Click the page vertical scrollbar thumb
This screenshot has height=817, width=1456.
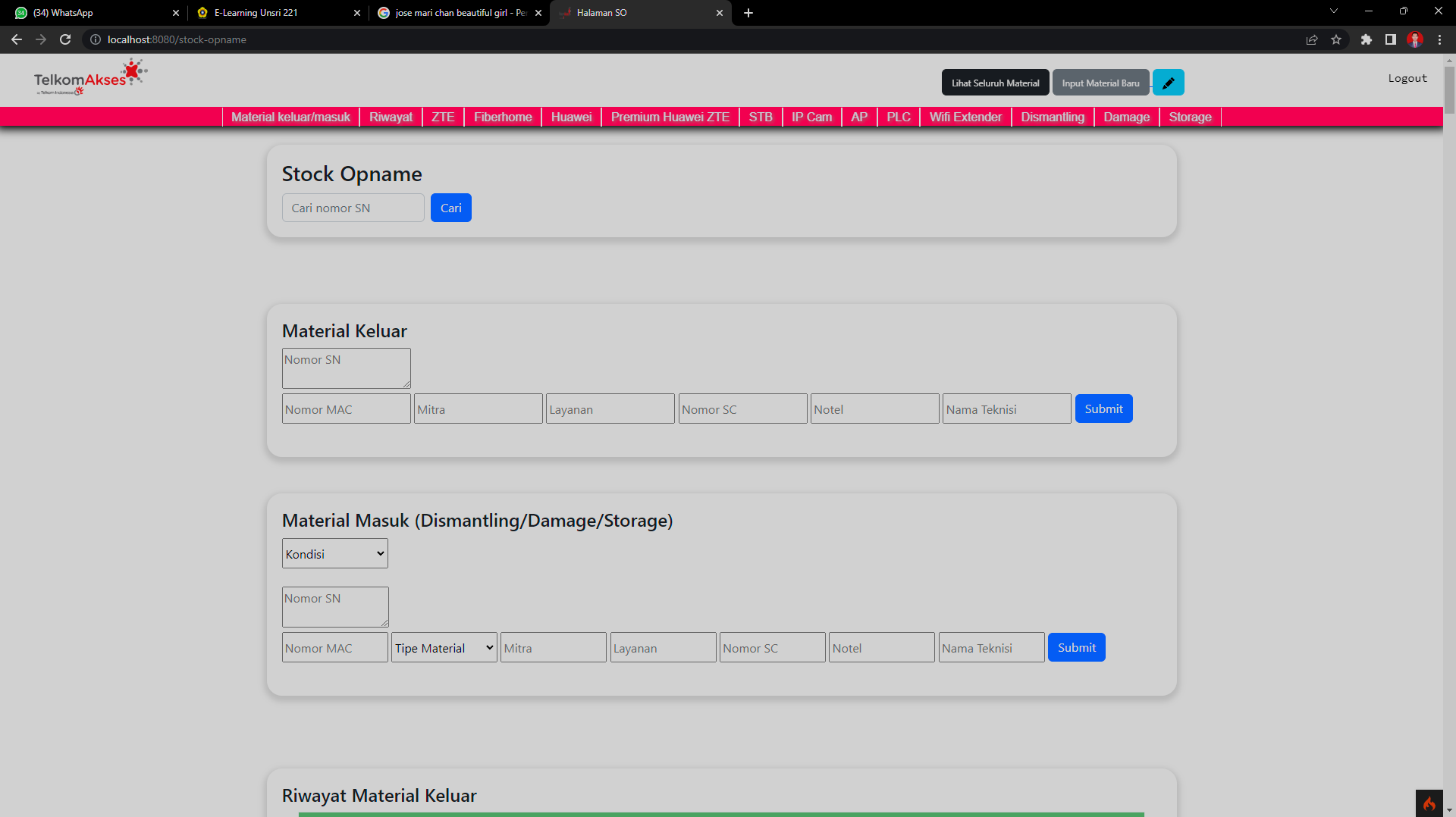[x=1449, y=89]
